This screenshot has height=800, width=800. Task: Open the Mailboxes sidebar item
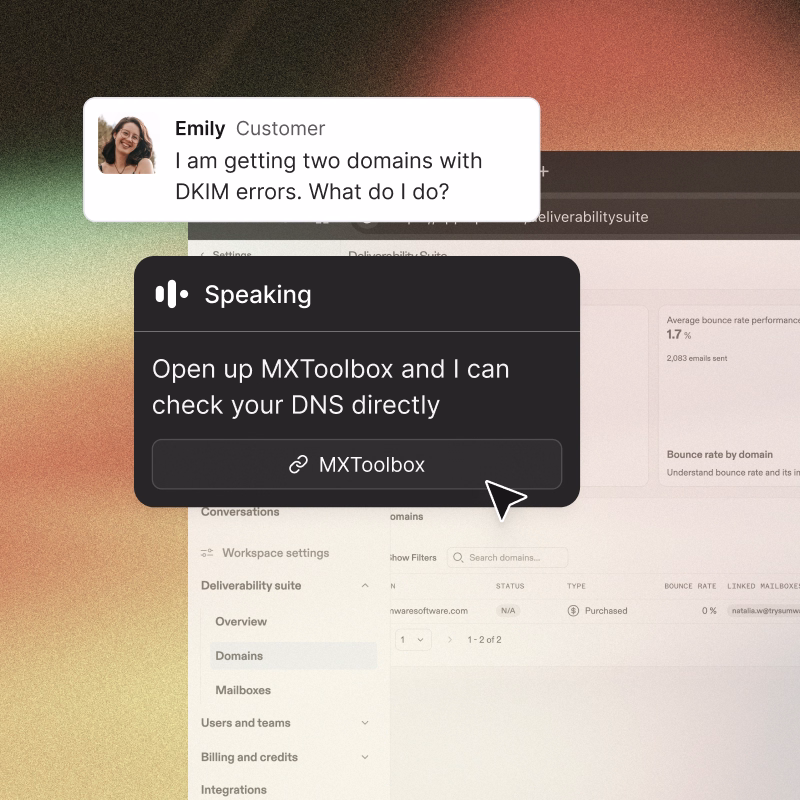click(x=243, y=690)
